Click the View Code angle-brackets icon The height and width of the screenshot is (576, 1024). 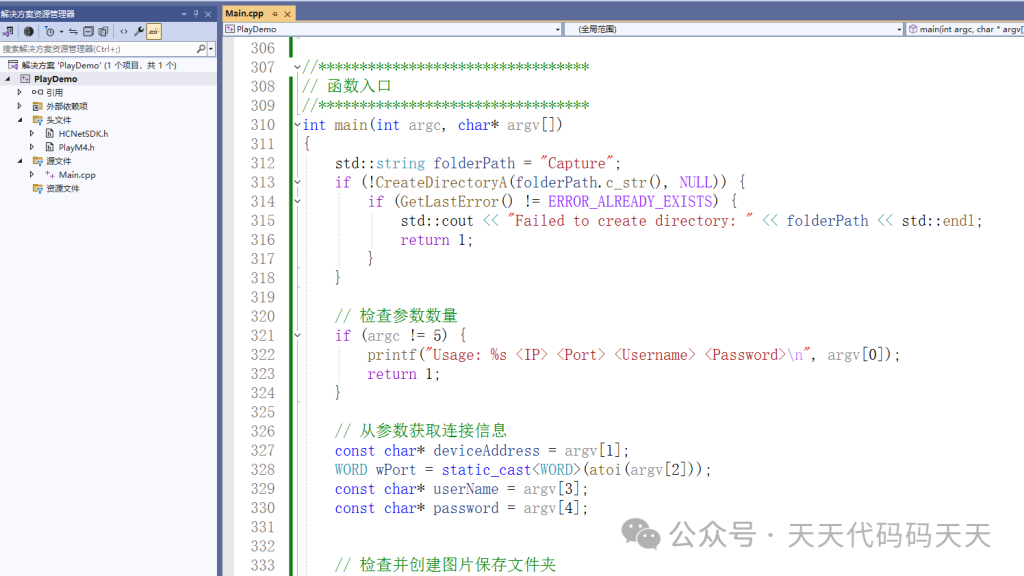(x=124, y=31)
